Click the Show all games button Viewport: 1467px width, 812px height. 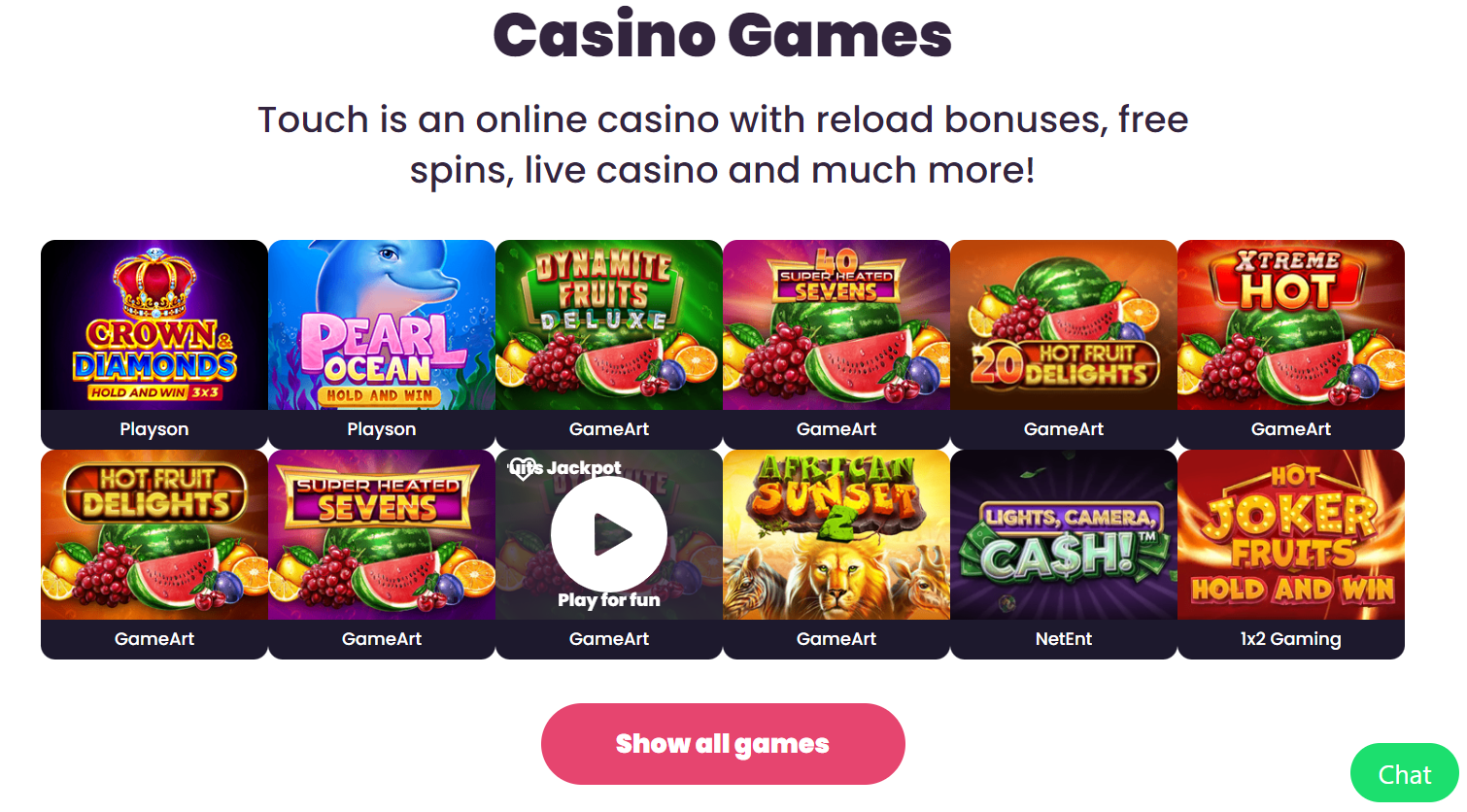pyautogui.click(x=723, y=744)
